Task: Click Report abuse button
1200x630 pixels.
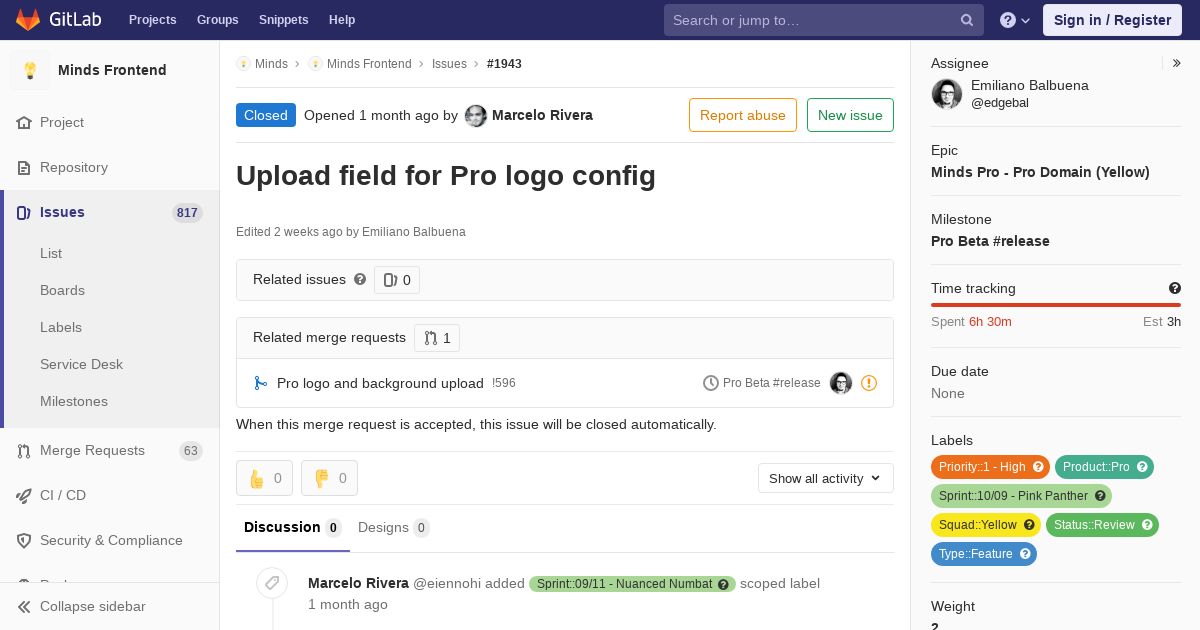Action: tap(743, 115)
